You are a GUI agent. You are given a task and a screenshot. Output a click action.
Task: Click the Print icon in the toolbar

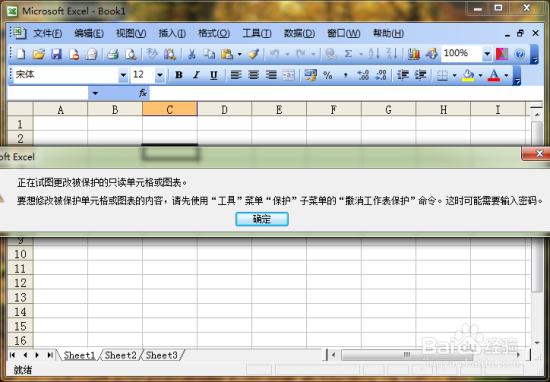pyautogui.click(x=113, y=54)
